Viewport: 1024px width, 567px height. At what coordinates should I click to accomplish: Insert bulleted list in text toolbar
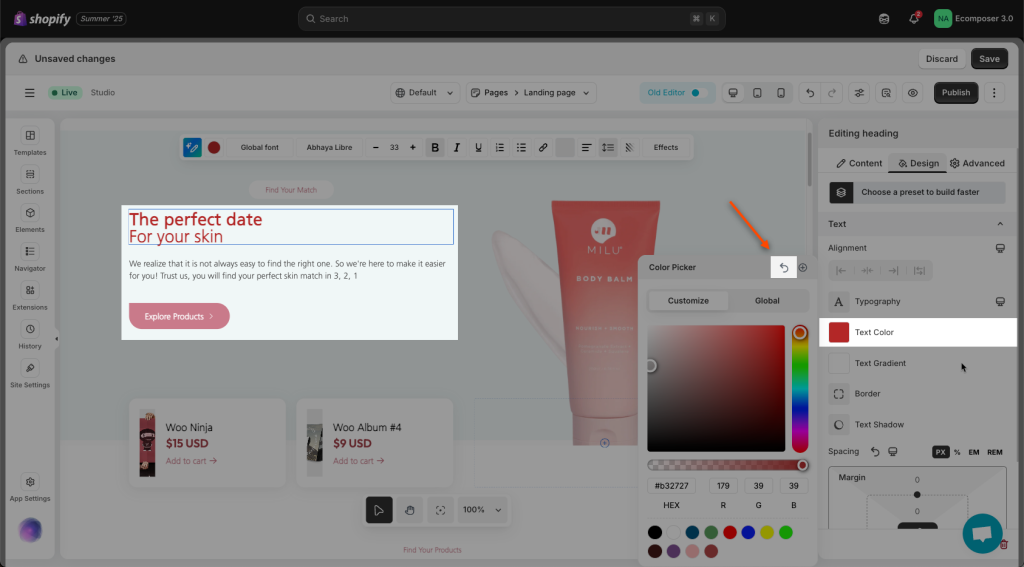point(521,148)
